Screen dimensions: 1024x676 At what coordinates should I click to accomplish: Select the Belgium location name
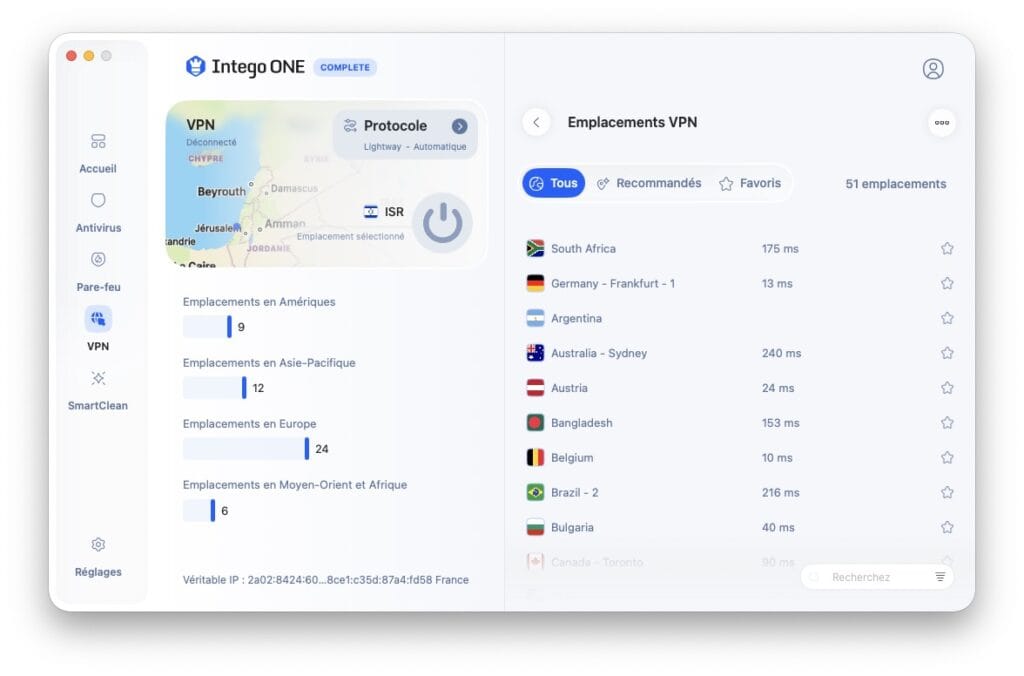(x=571, y=458)
